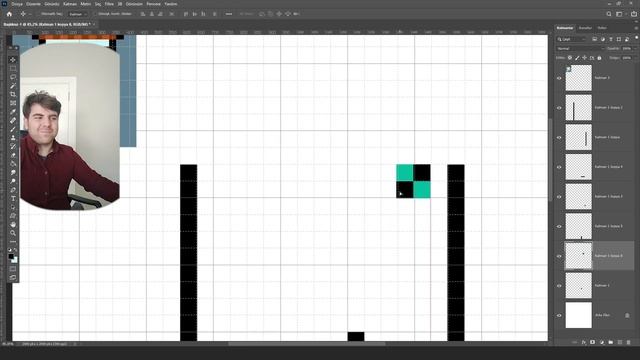Select the Frame tool
The height and width of the screenshot is (360, 640).
point(13,103)
